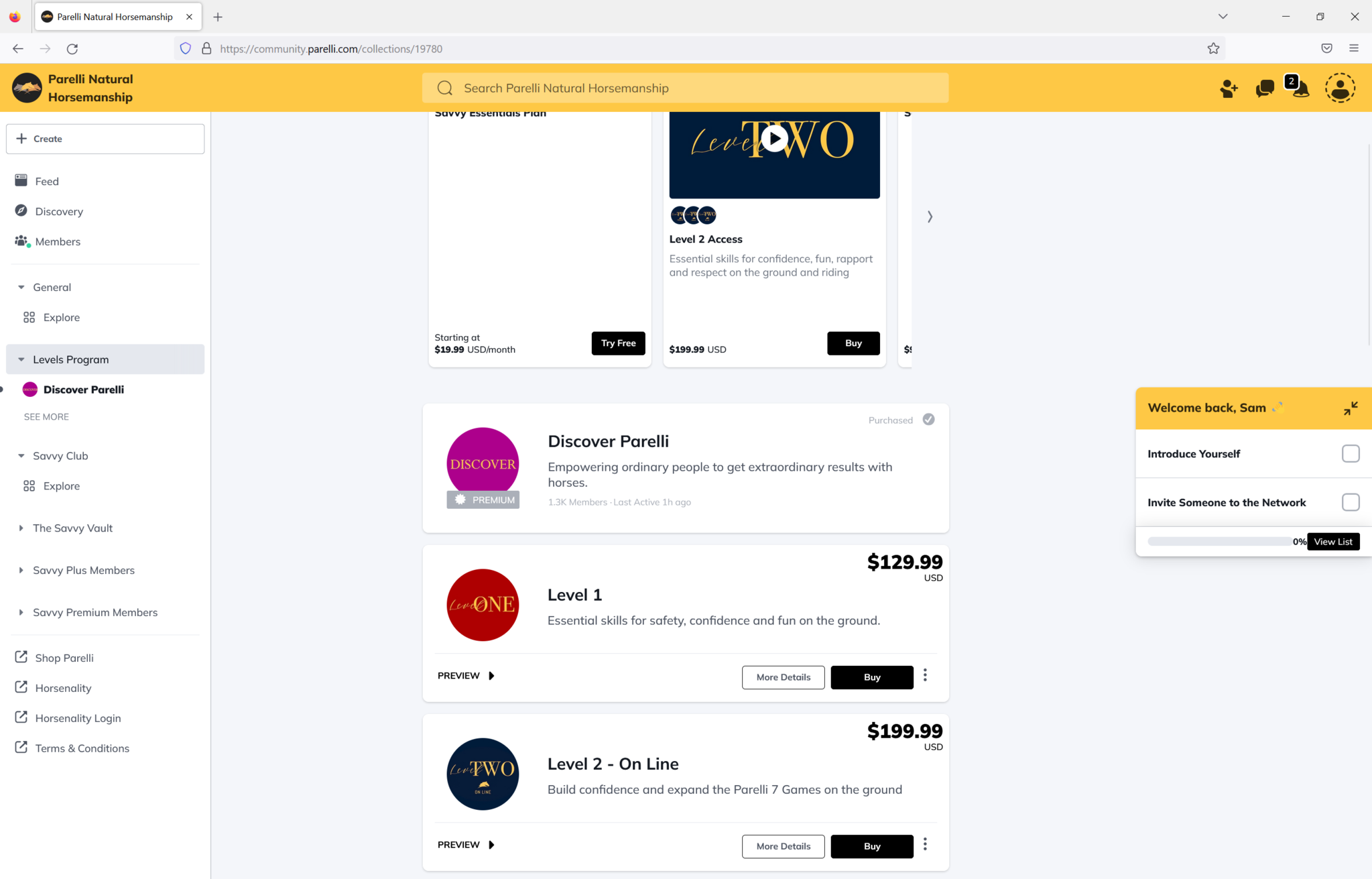1372x879 pixels.
Task: Open the invite member icon in header
Action: 1229,89
